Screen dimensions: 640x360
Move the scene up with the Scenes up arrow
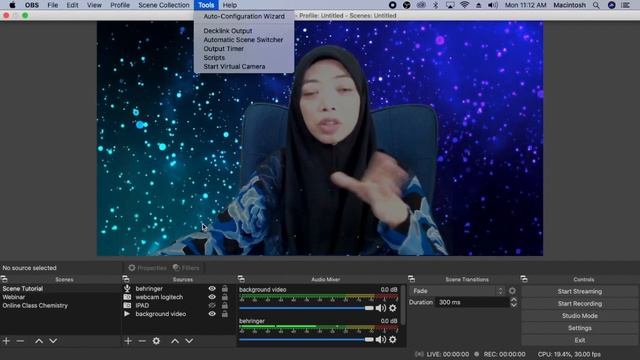pos(39,341)
